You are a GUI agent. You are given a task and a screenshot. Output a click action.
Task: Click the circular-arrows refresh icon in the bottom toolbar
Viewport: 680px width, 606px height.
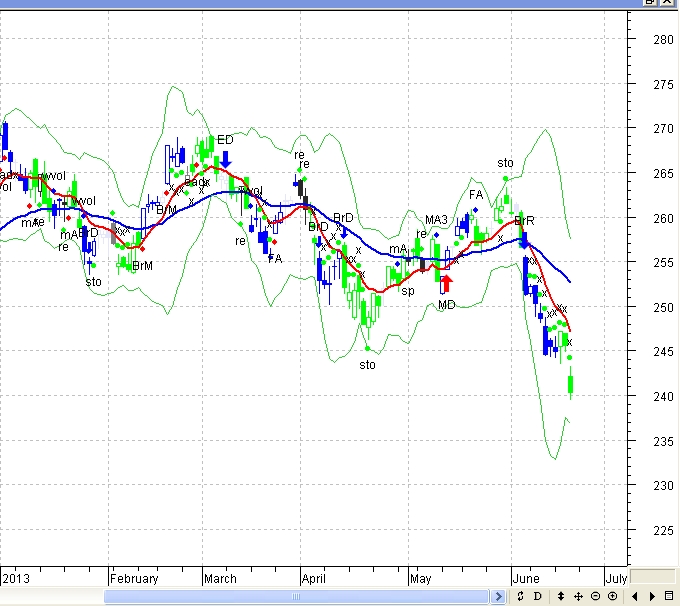click(x=520, y=596)
